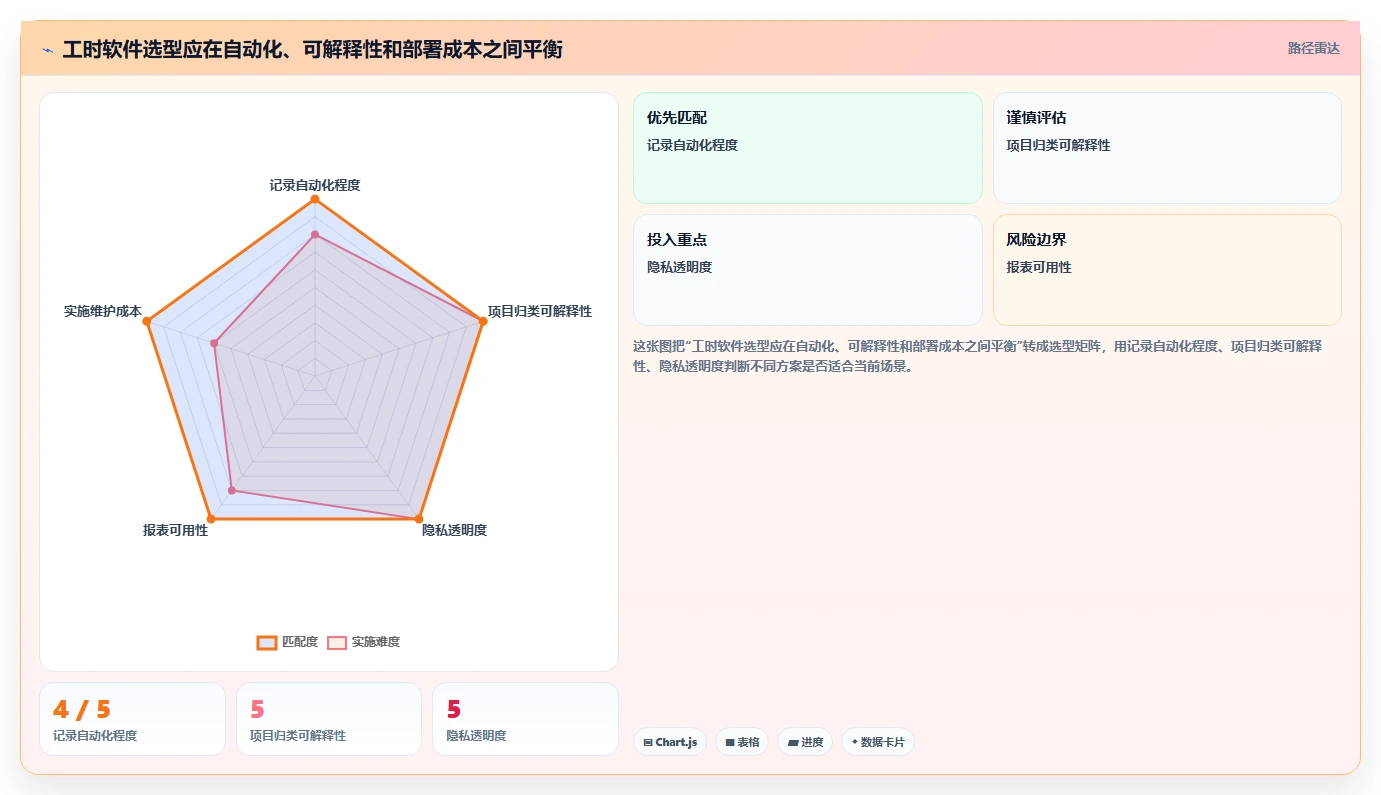Click the 记录自动化程度 text in 优先匹配 card
1381x795 pixels.
[692, 145]
